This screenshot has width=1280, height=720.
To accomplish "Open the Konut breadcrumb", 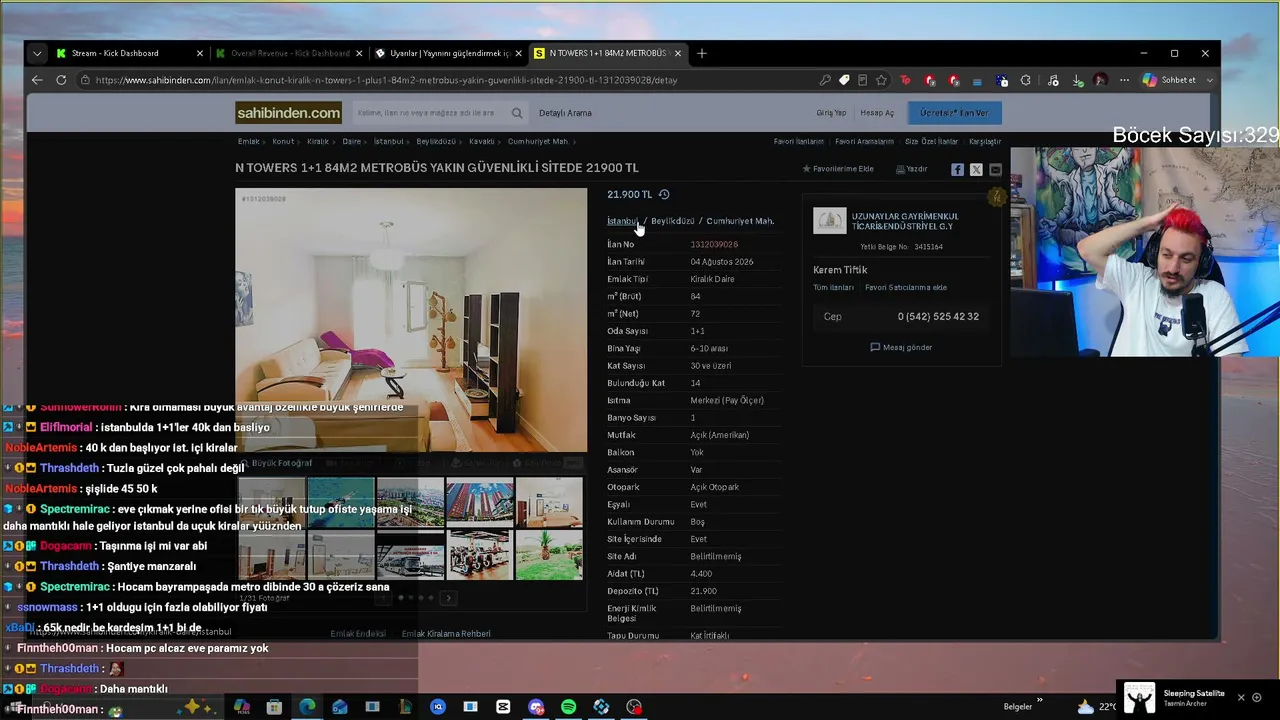I will point(283,142).
